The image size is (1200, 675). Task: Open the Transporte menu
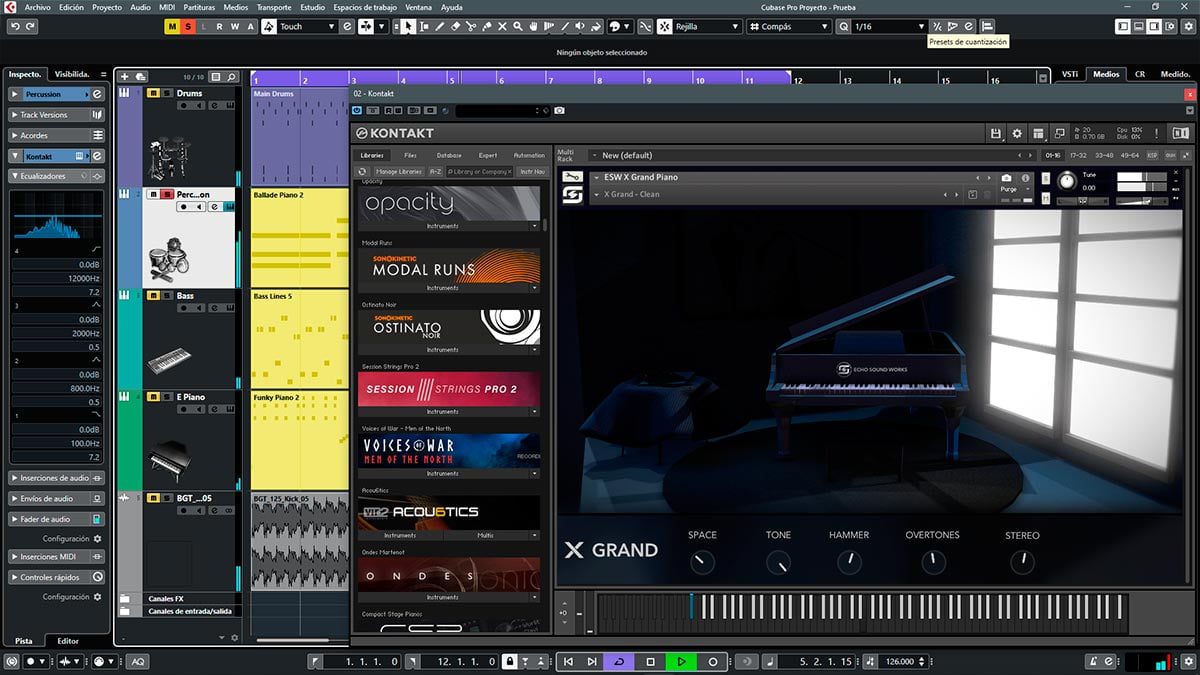tap(274, 7)
